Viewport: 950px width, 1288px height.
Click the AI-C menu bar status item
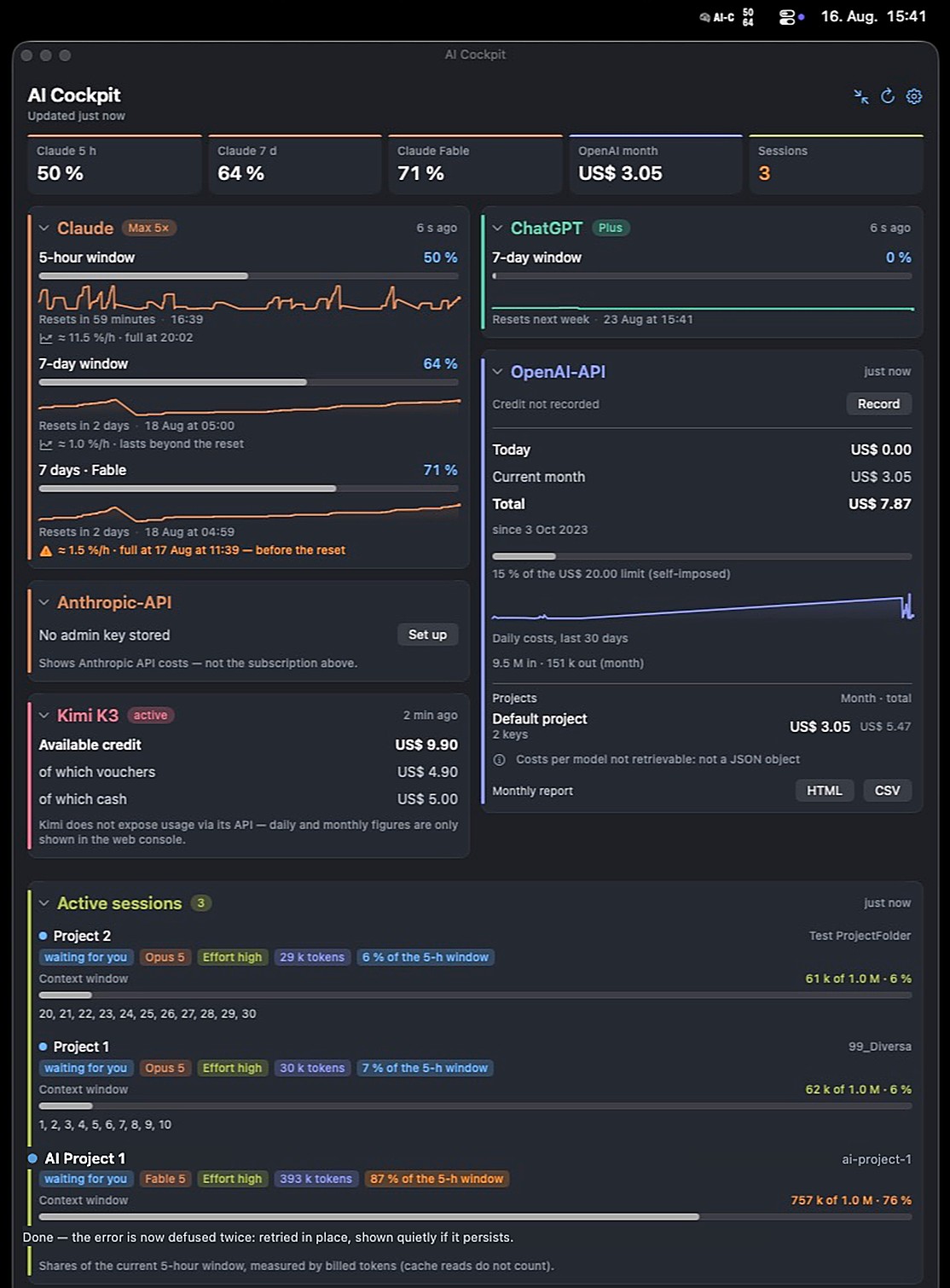(716, 17)
